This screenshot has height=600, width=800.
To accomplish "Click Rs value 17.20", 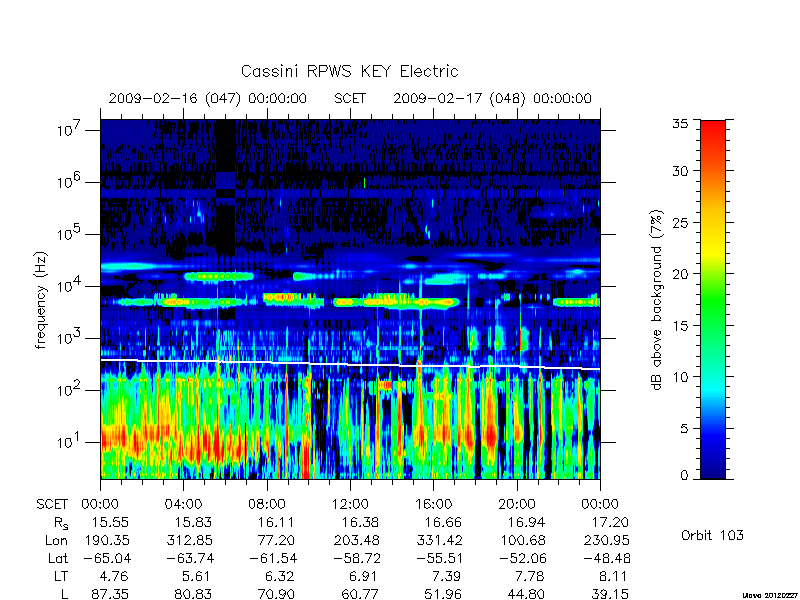I will pos(609,522).
